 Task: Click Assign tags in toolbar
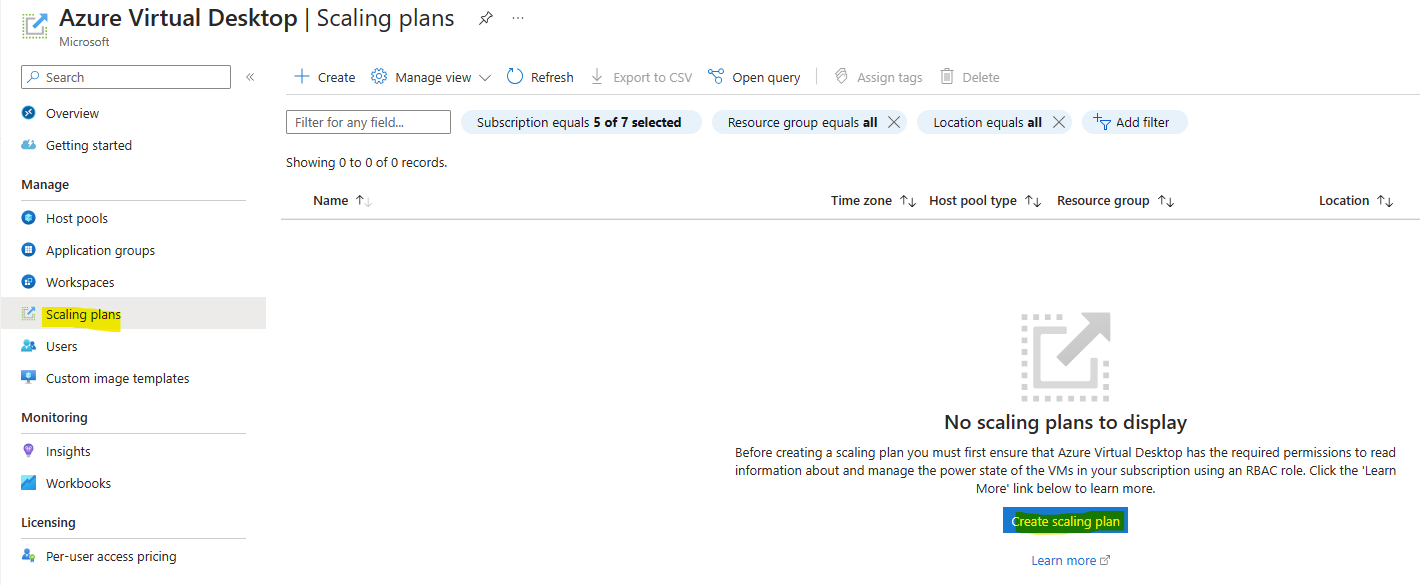tap(878, 77)
